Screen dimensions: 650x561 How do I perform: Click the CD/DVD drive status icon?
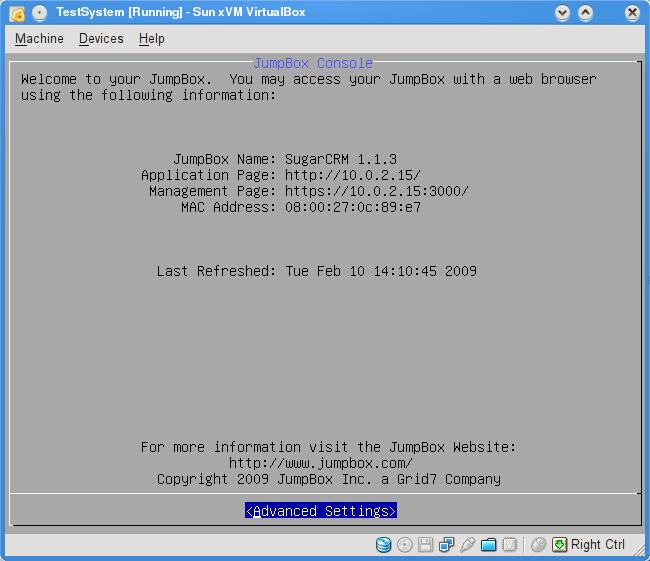point(405,544)
